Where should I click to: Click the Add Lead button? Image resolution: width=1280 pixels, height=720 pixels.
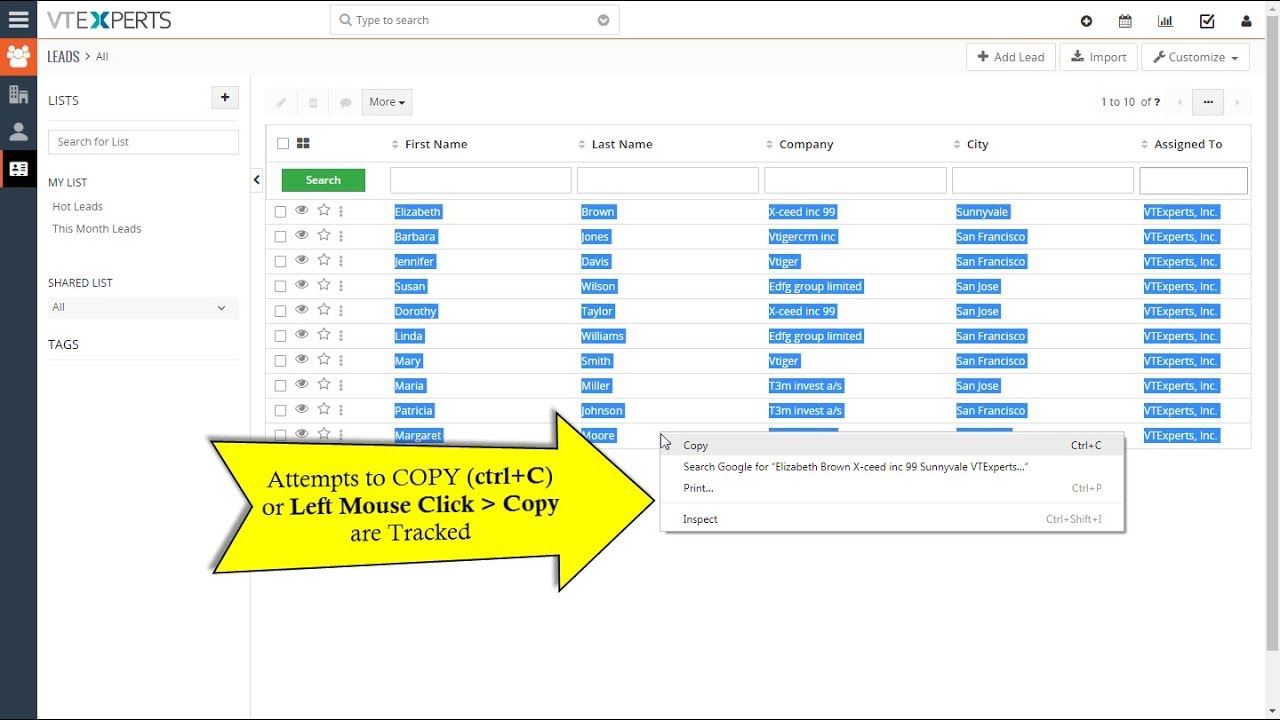1011,57
